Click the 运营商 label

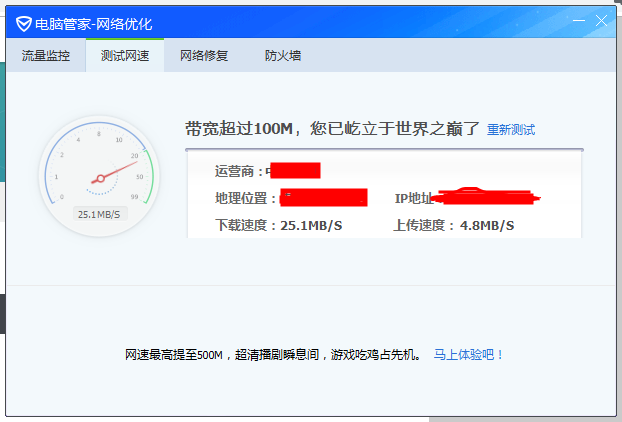coord(239,171)
